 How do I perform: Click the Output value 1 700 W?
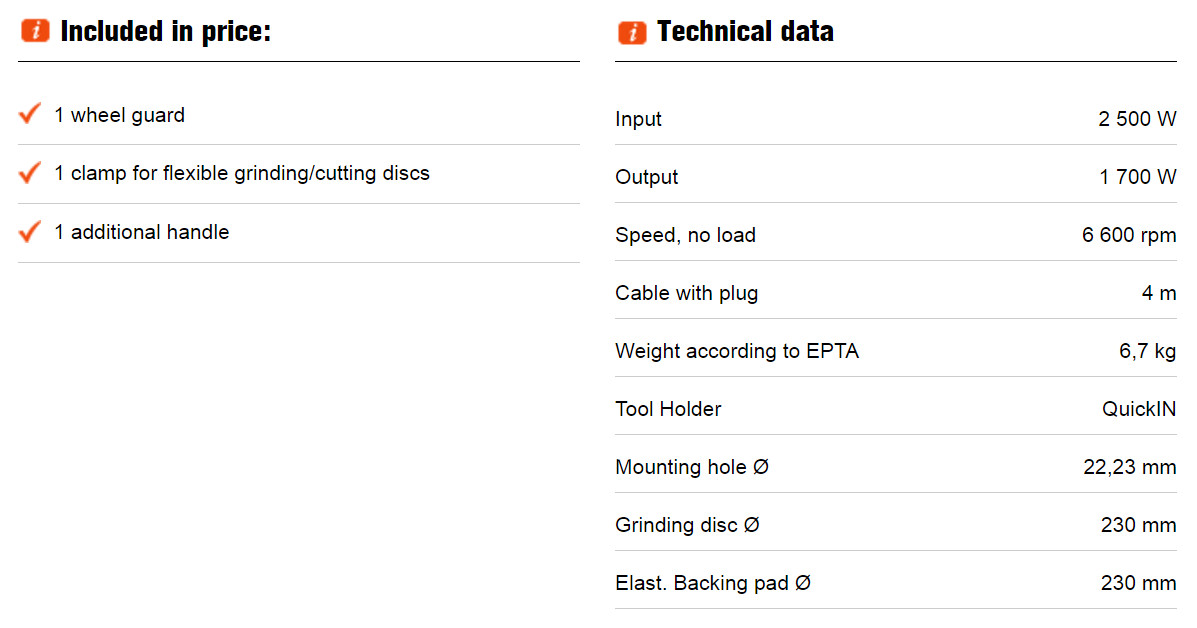(1137, 177)
